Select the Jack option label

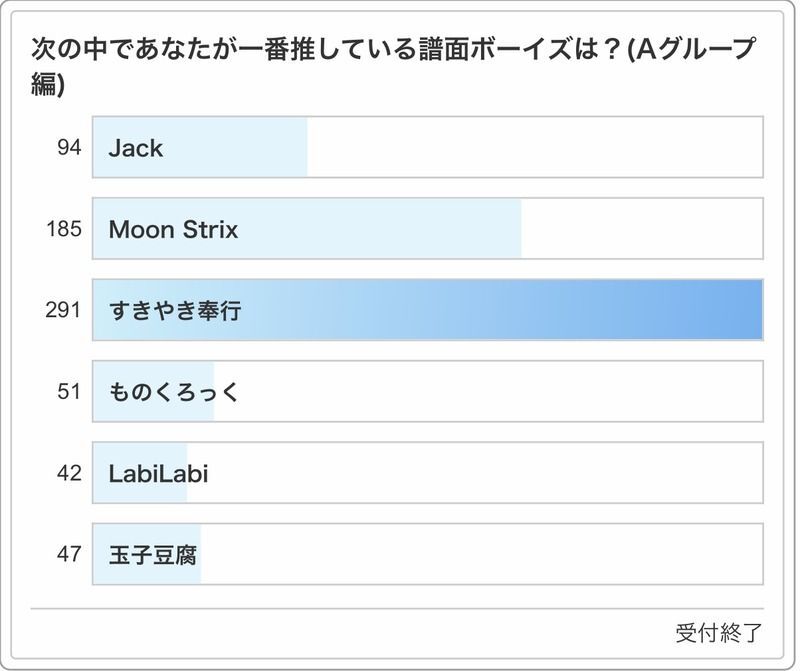coord(136,149)
